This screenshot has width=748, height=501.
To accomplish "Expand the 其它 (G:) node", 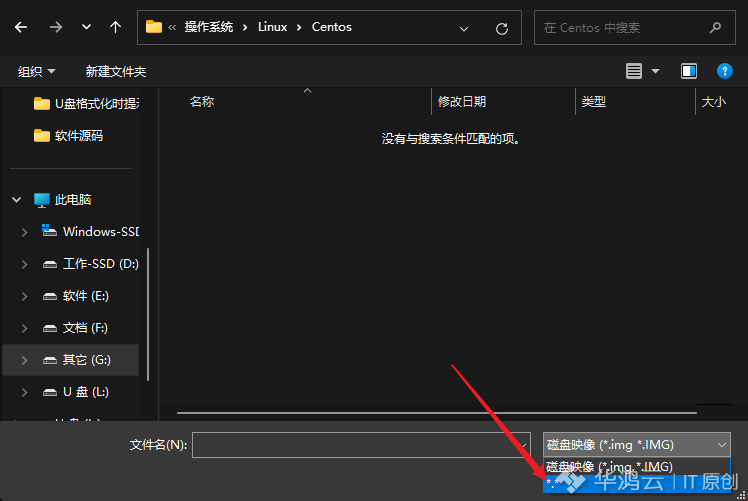I will [24, 360].
